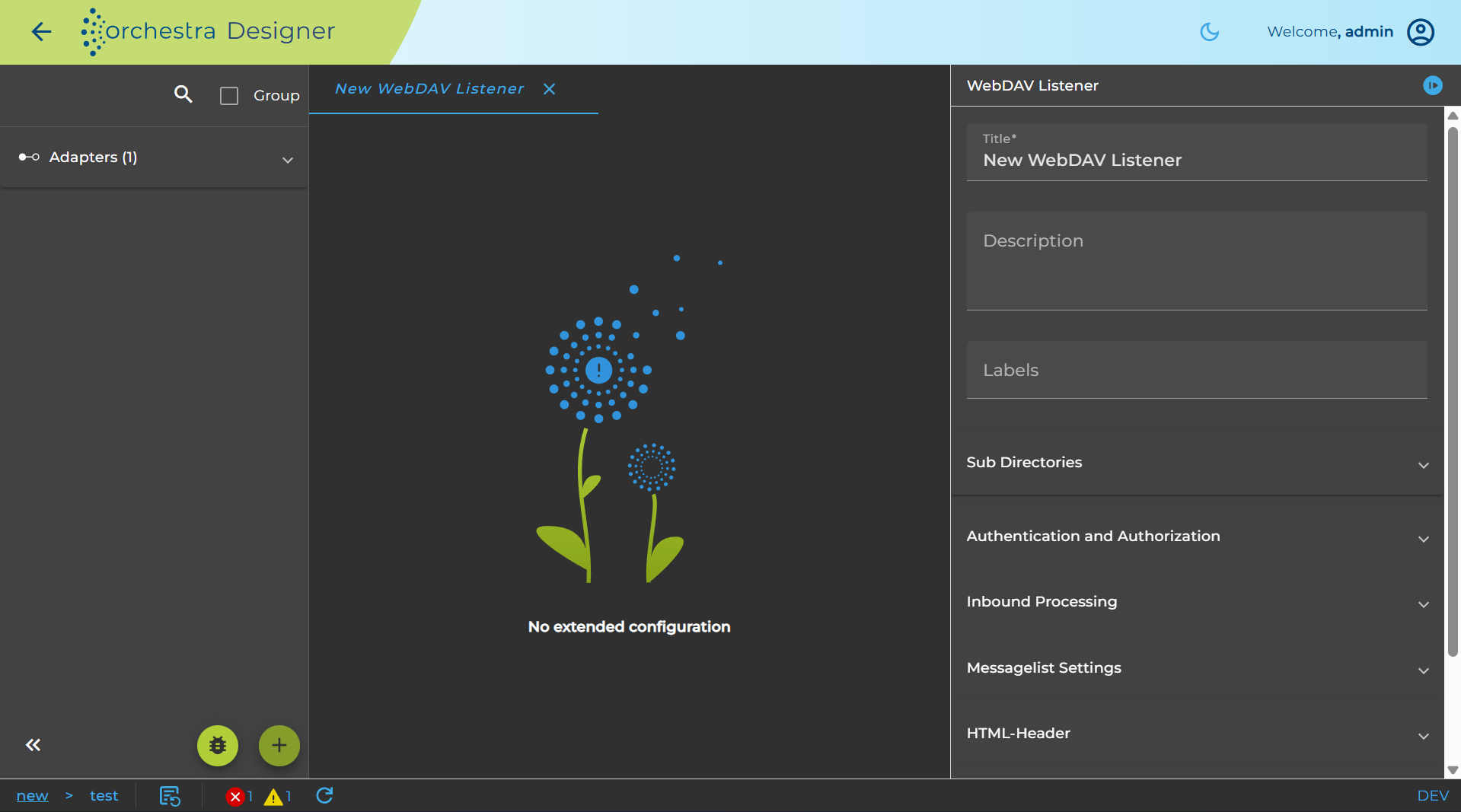Viewport: 1461px width, 812px height.
Task: Expand the Inbound Processing section
Action: pos(1196,602)
